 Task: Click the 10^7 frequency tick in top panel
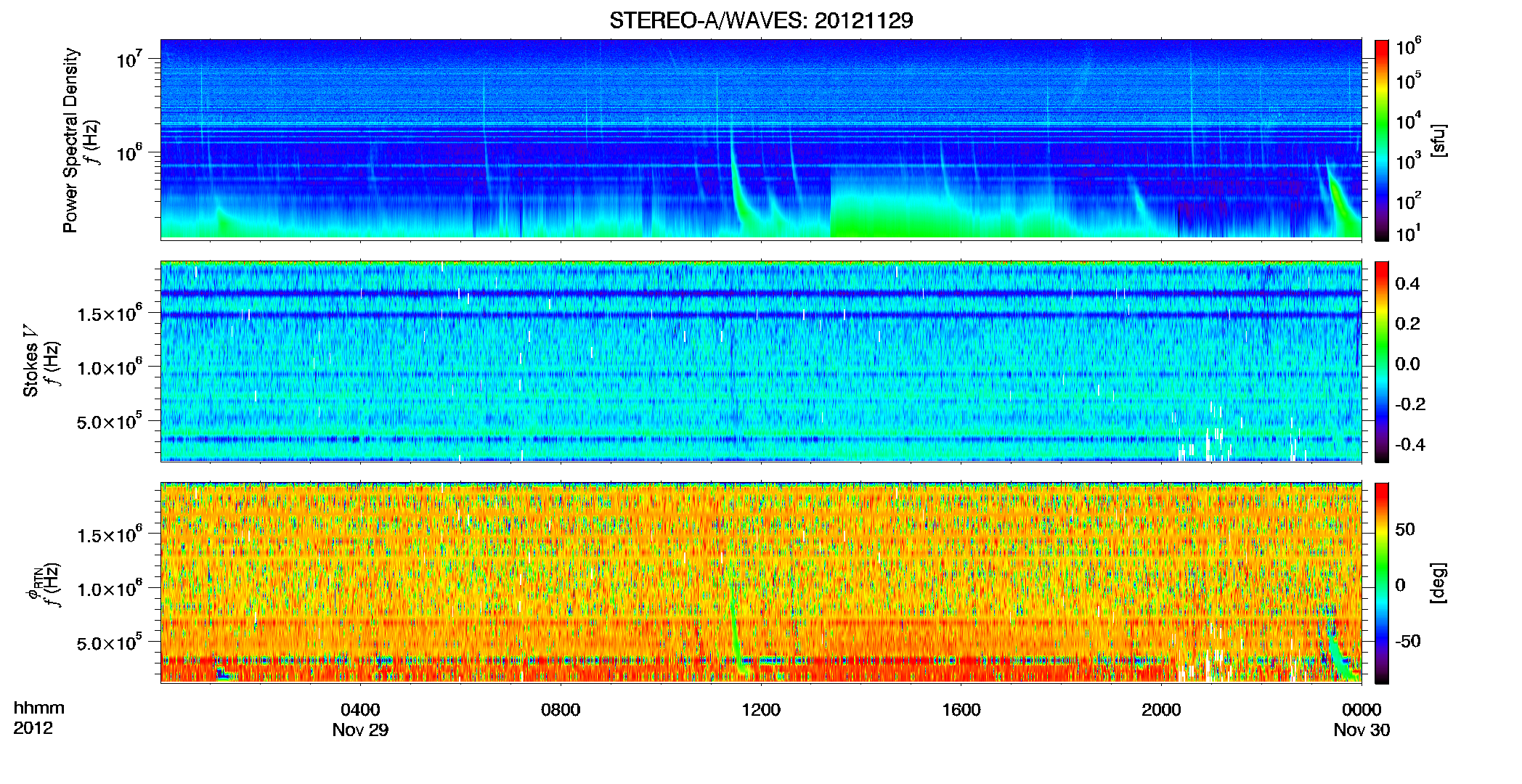point(128,60)
